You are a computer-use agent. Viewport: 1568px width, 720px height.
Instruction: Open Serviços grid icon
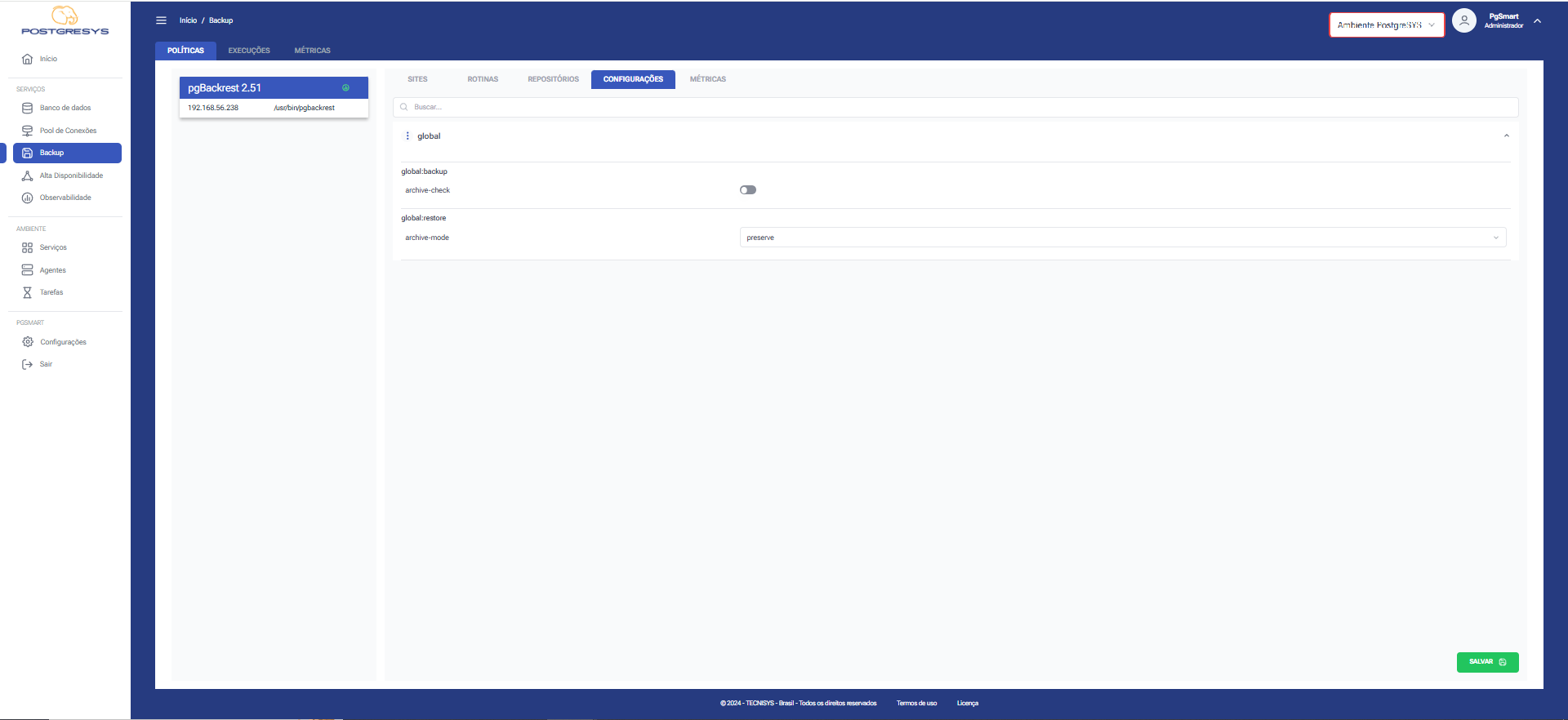(27, 247)
